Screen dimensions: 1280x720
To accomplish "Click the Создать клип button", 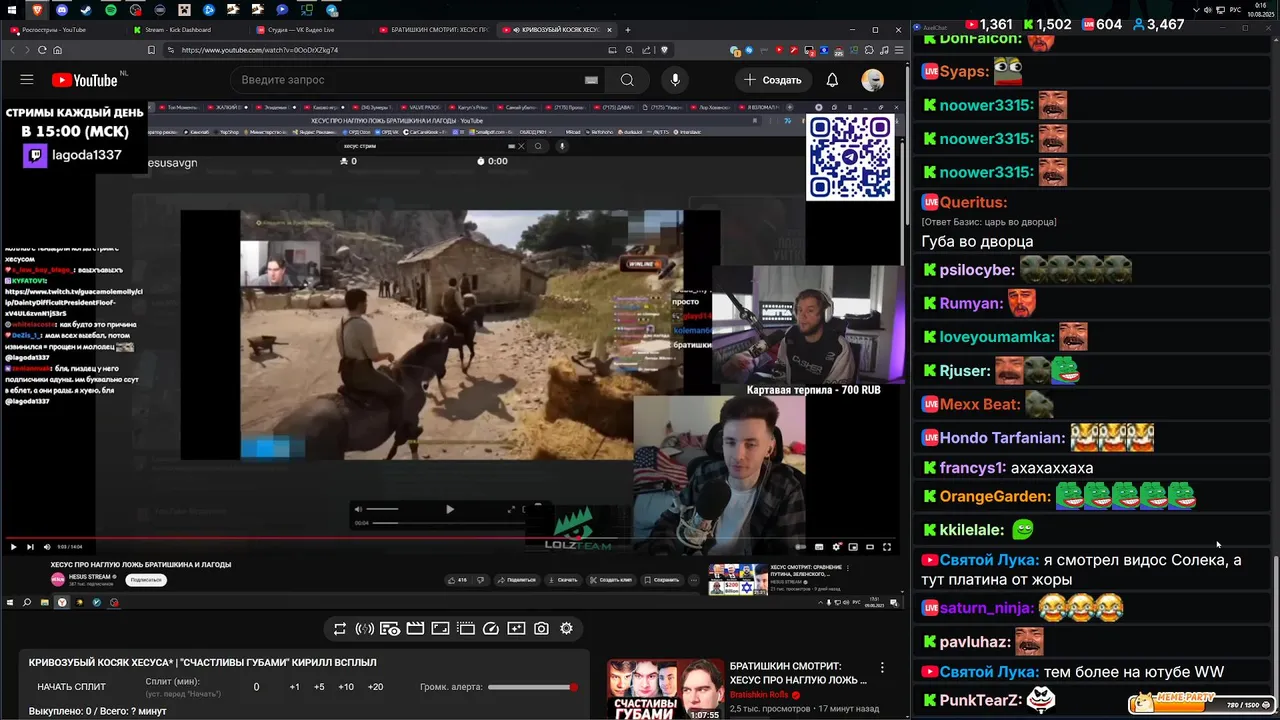I will coord(610,580).
